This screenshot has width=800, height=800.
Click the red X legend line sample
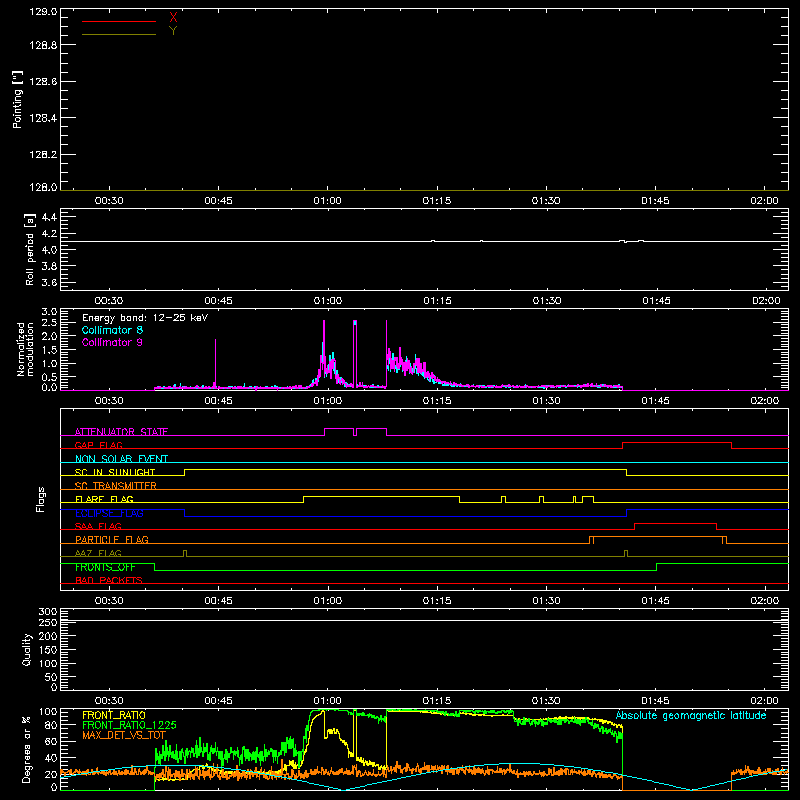[119, 21]
